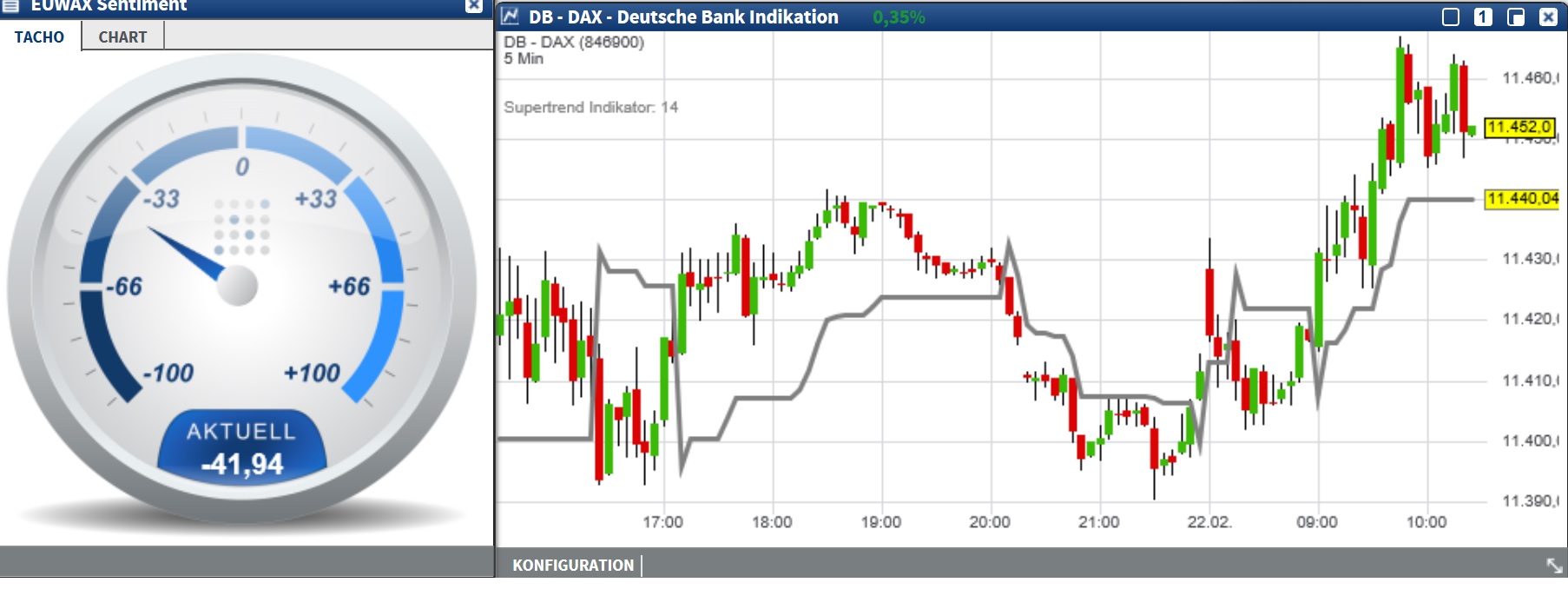Click the 17:00 time axis label
Screen dimensions: 1568x609
click(x=662, y=522)
